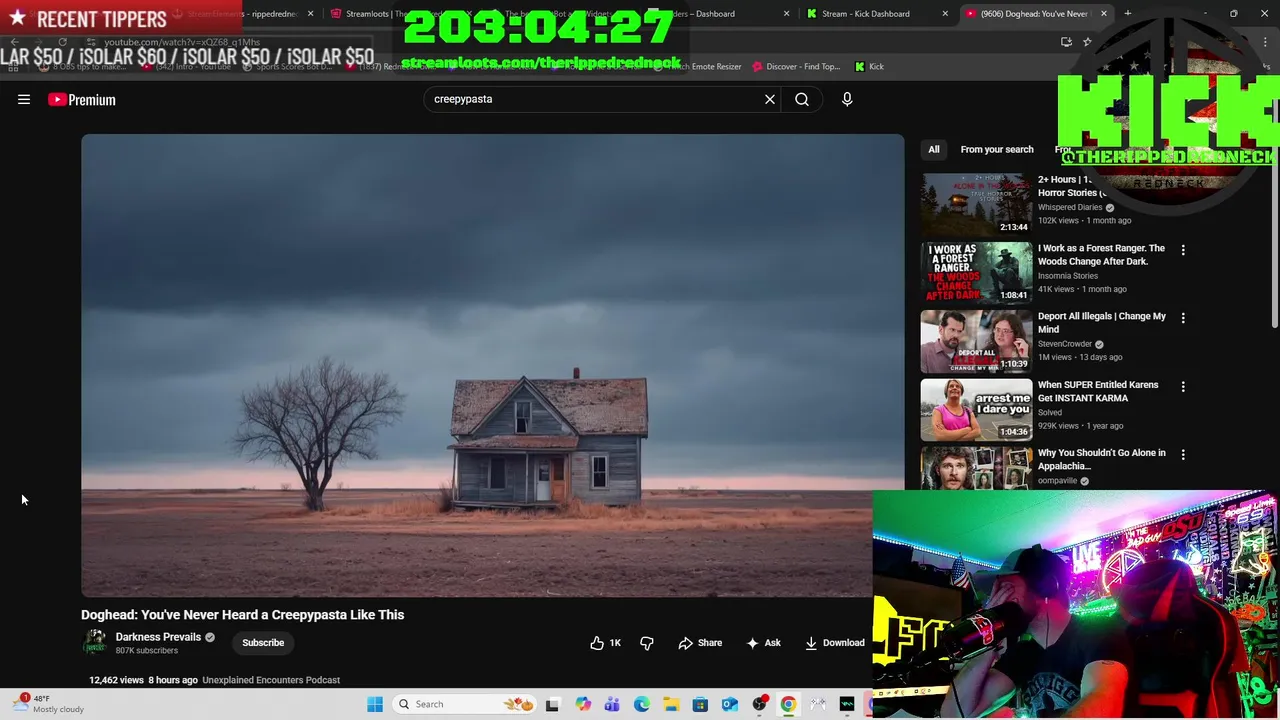Open the YouTube hamburger guide menu

click(x=24, y=99)
